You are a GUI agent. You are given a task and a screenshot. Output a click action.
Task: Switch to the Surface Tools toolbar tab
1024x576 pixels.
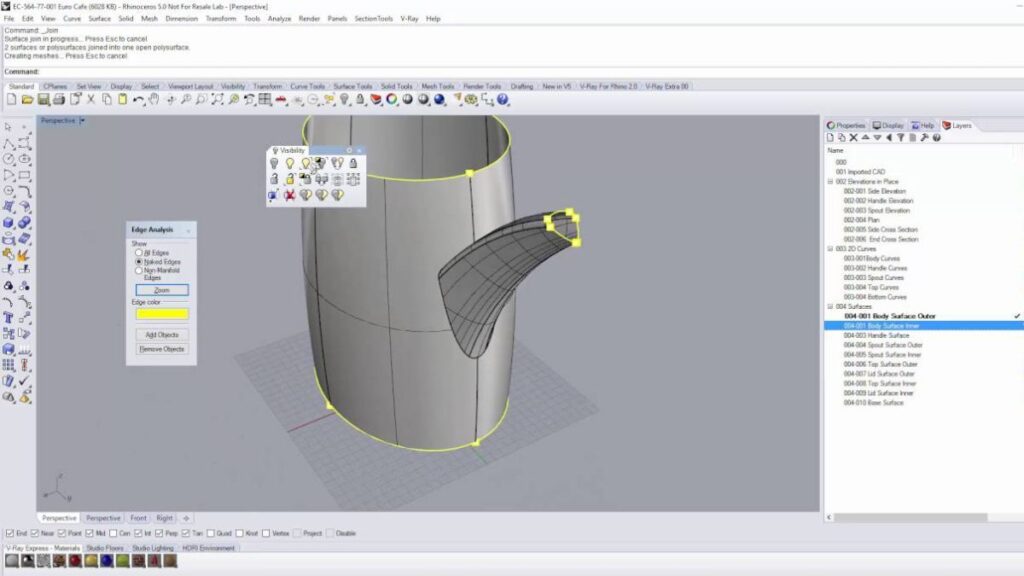coord(352,87)
